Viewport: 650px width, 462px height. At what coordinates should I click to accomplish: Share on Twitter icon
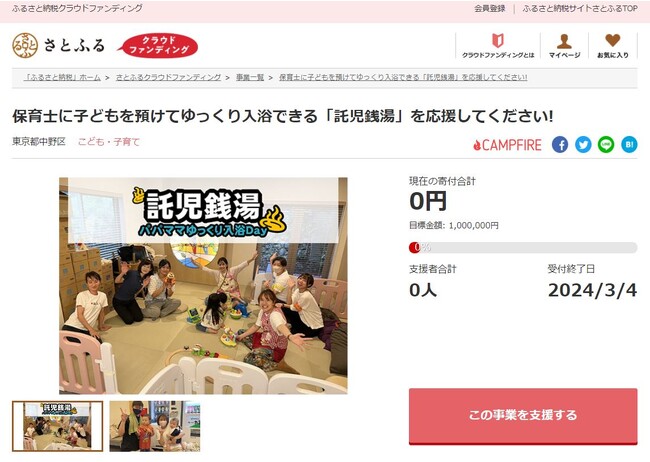click(583, 145)
